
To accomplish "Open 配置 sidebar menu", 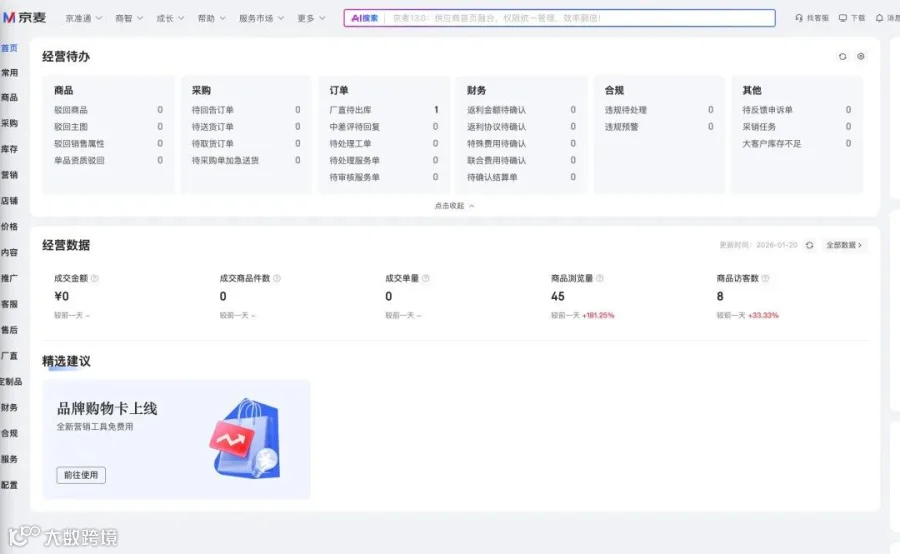I will point(9,485).
